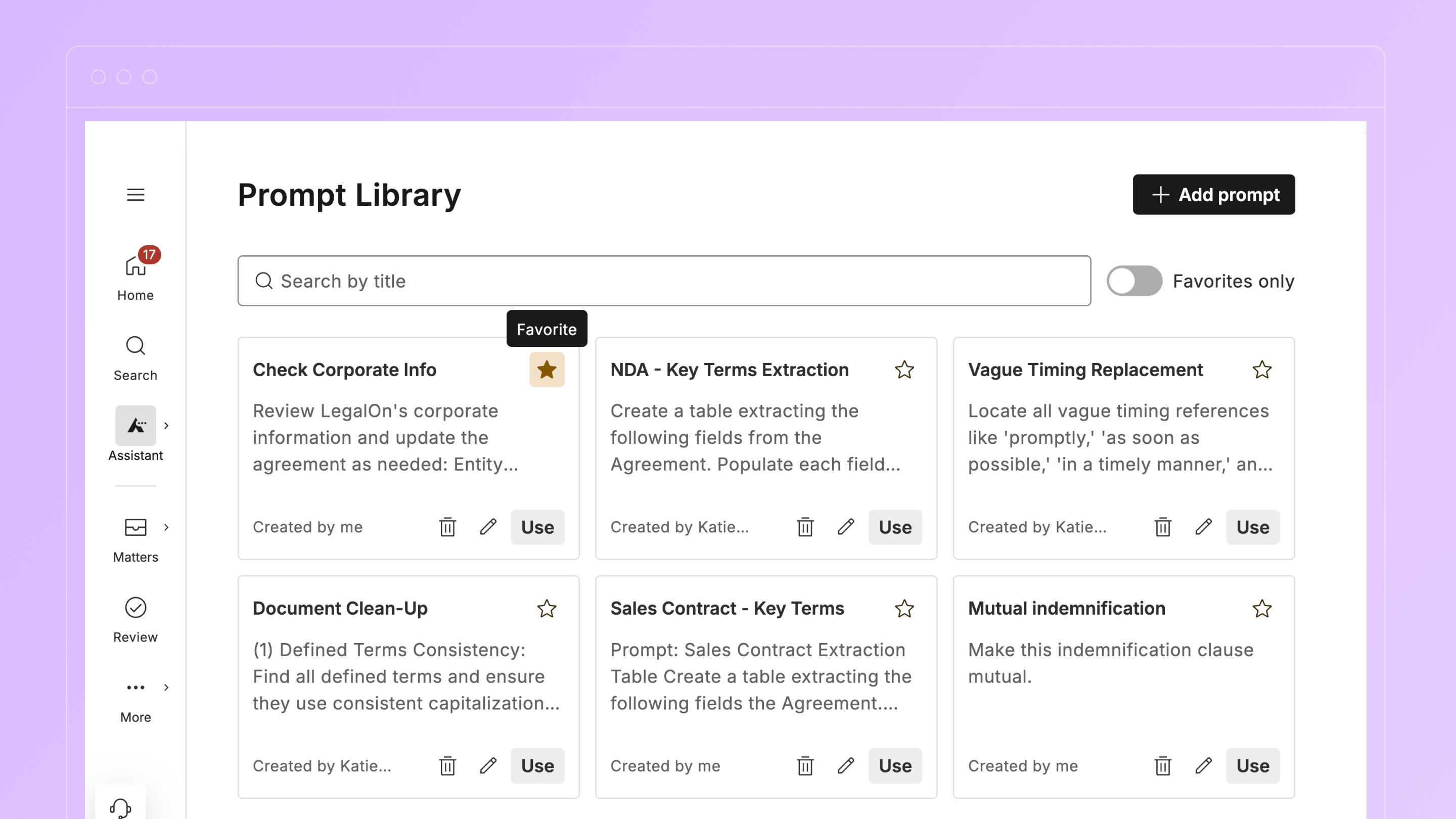1456x819 pixels.
Task: Edit the Sales Contract - Key Terms prompt
Action: click(x=846, y=766)
